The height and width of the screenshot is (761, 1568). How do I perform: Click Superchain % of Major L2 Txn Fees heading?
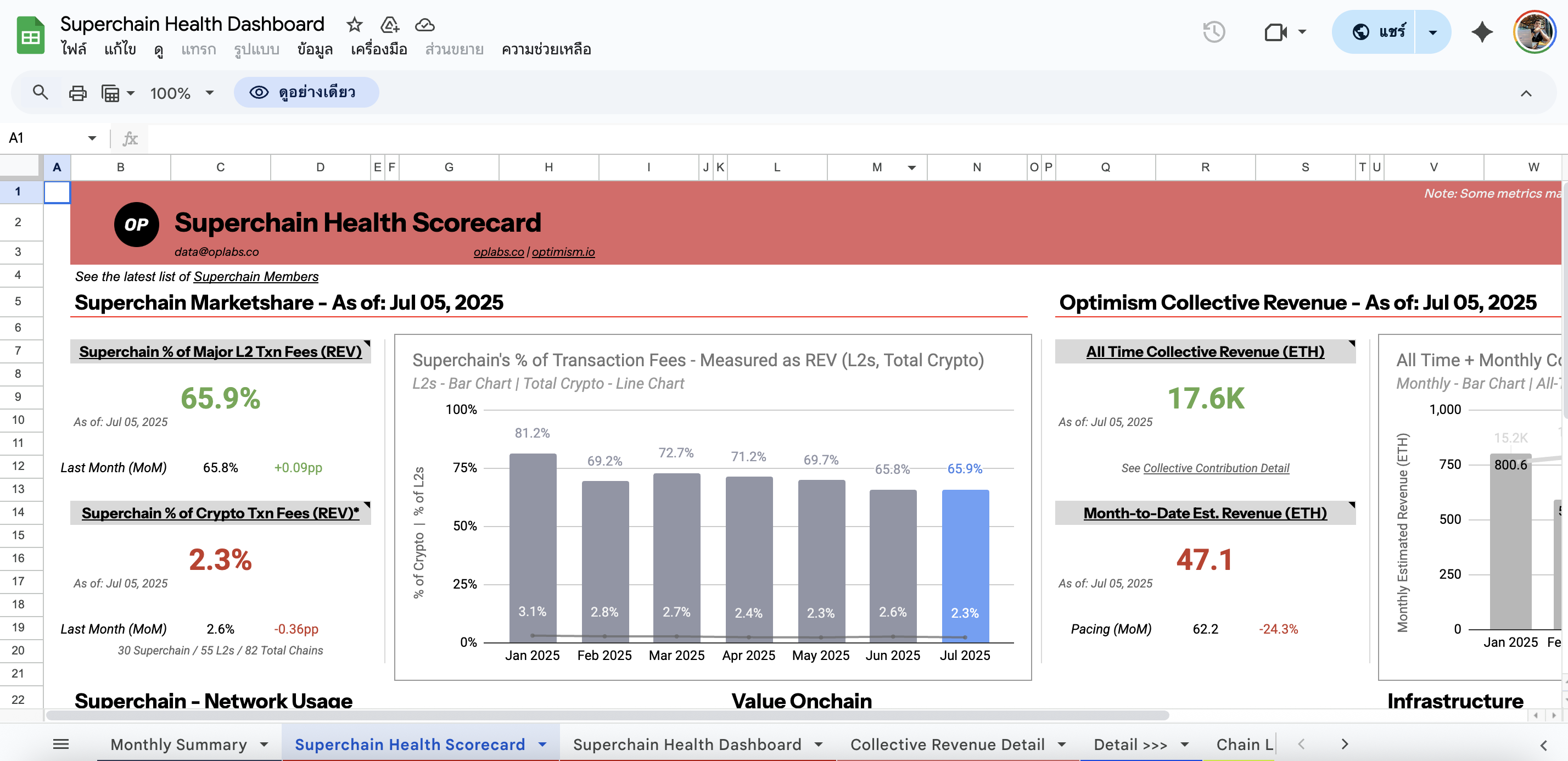[220, 352]
